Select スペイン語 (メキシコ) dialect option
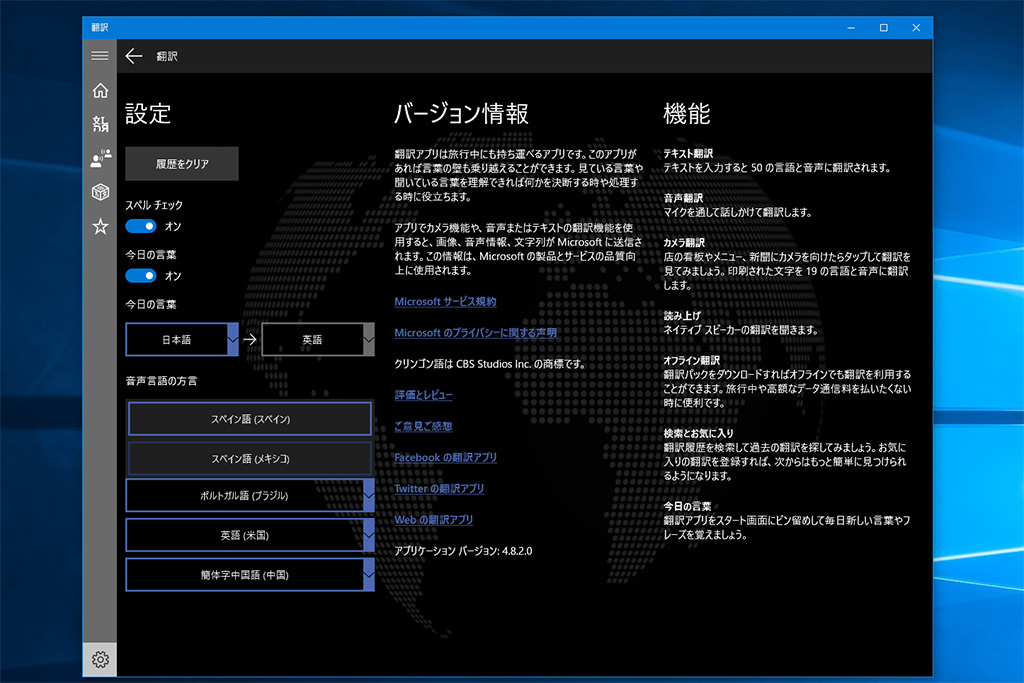This screenshot has width=1024, height=683. 250,458
